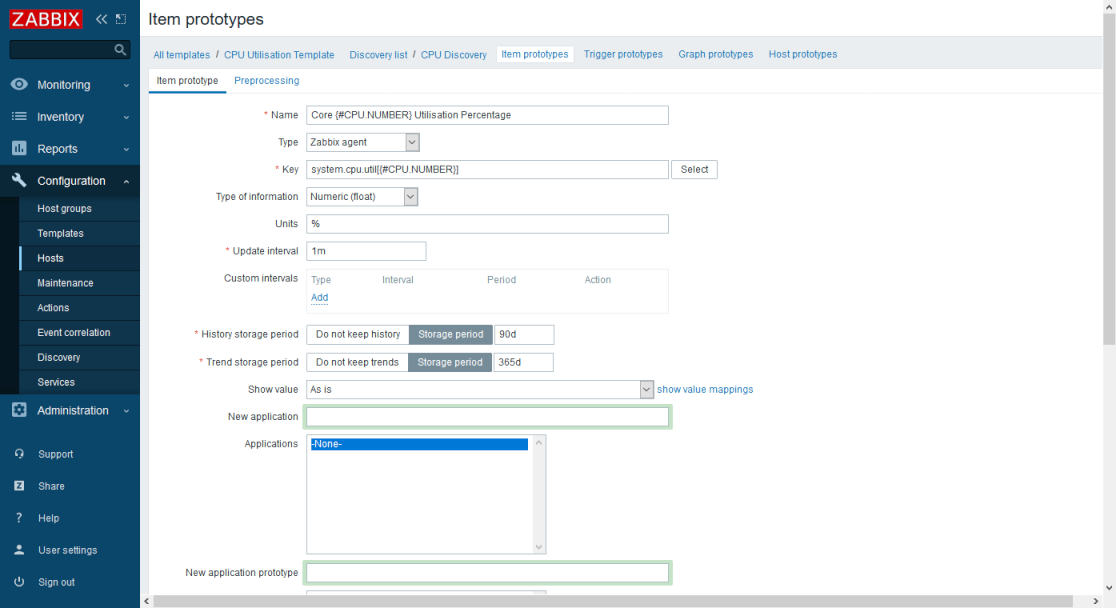This screenshot has height=608, width=1116.
Task: Click the Configuration wrench icon
Action: 19,180
